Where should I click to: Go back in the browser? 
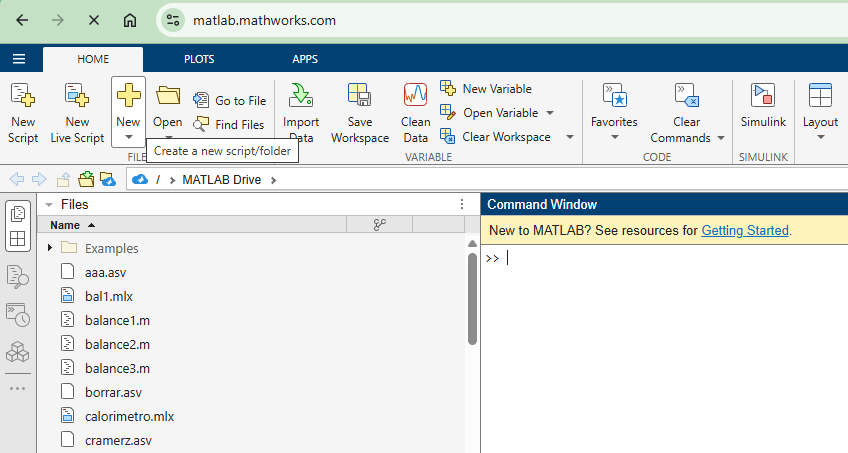coord(22,21)
